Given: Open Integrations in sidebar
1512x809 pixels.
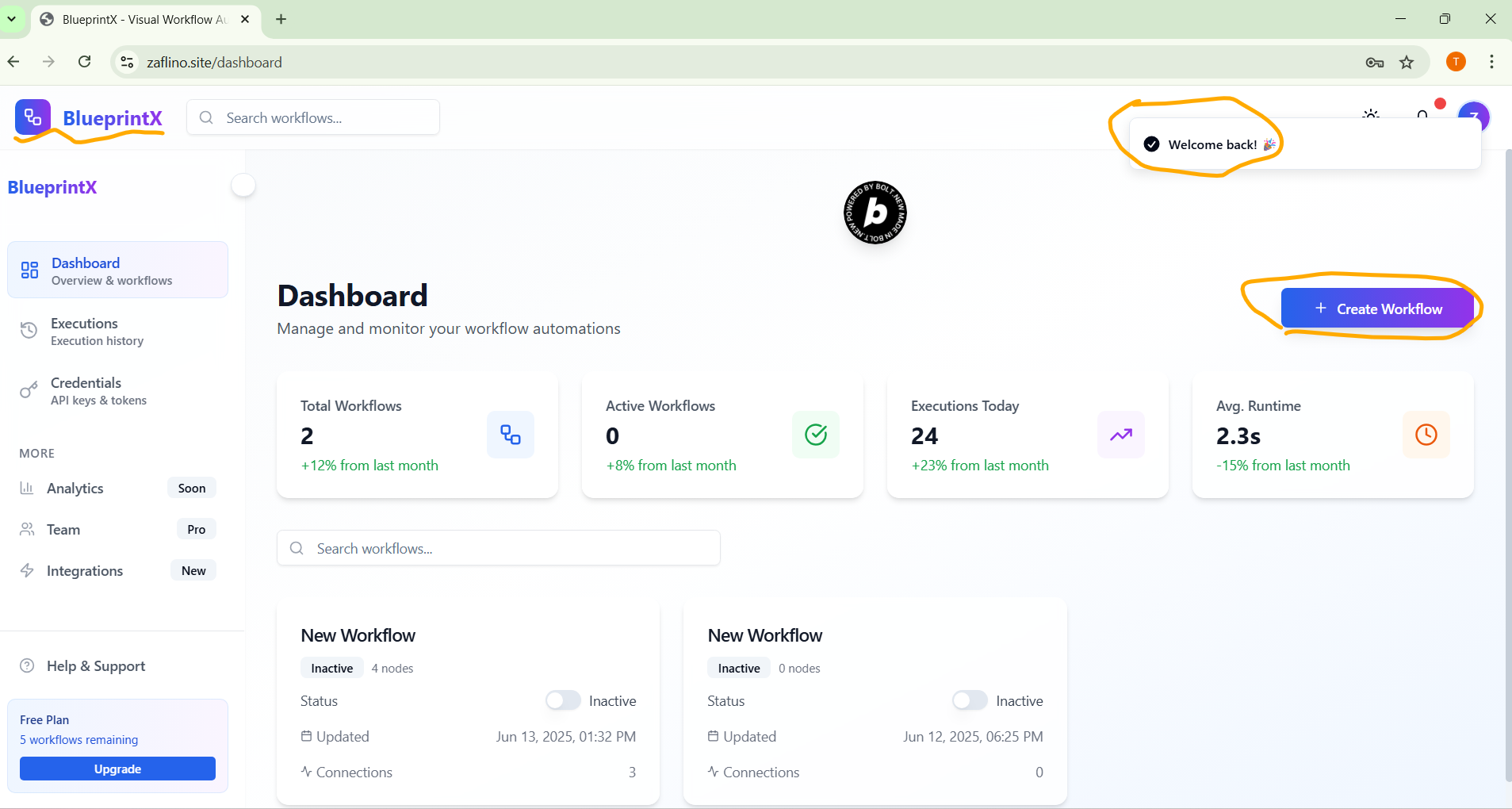Looking at the screenshot, I should click(x=117, y=570).
